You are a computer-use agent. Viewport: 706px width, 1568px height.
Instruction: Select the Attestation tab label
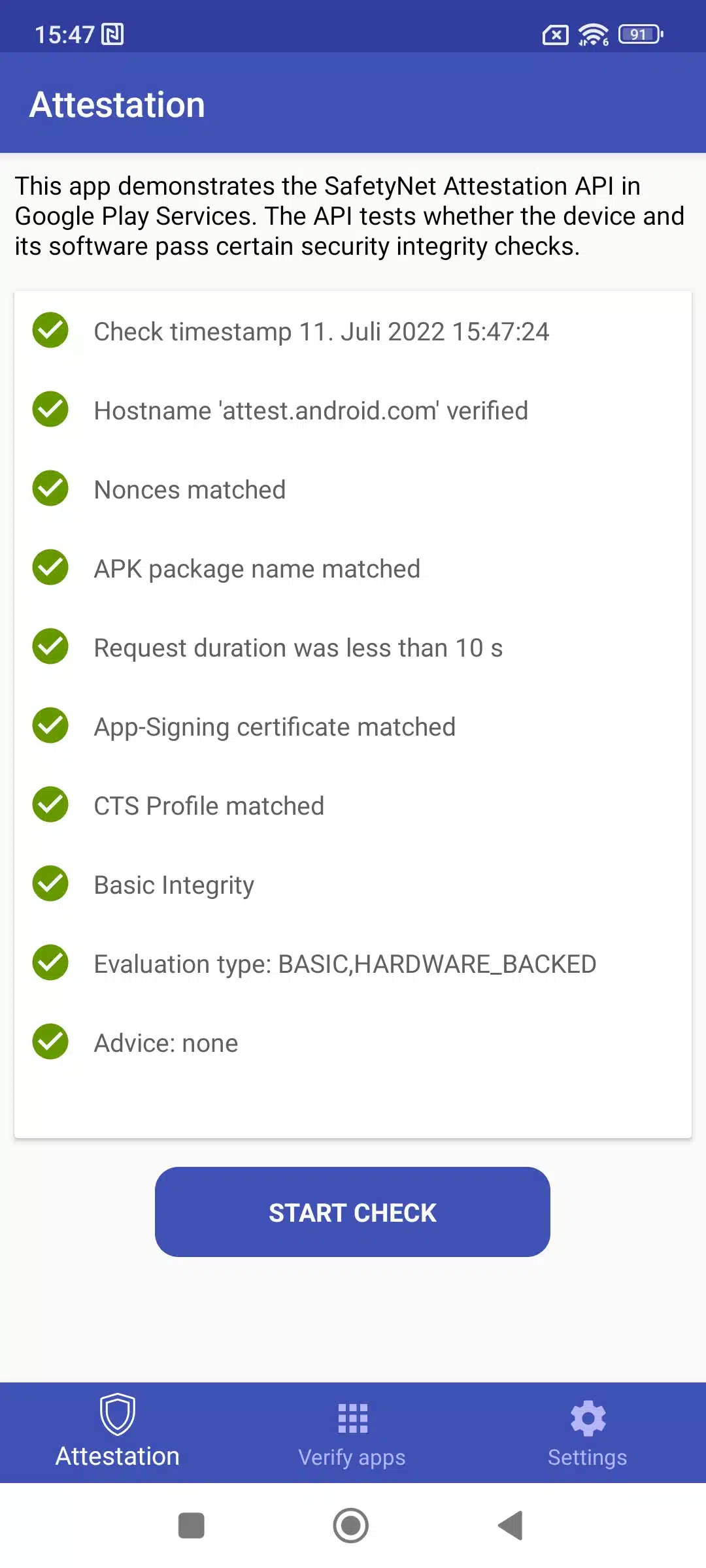[118, 1456]
